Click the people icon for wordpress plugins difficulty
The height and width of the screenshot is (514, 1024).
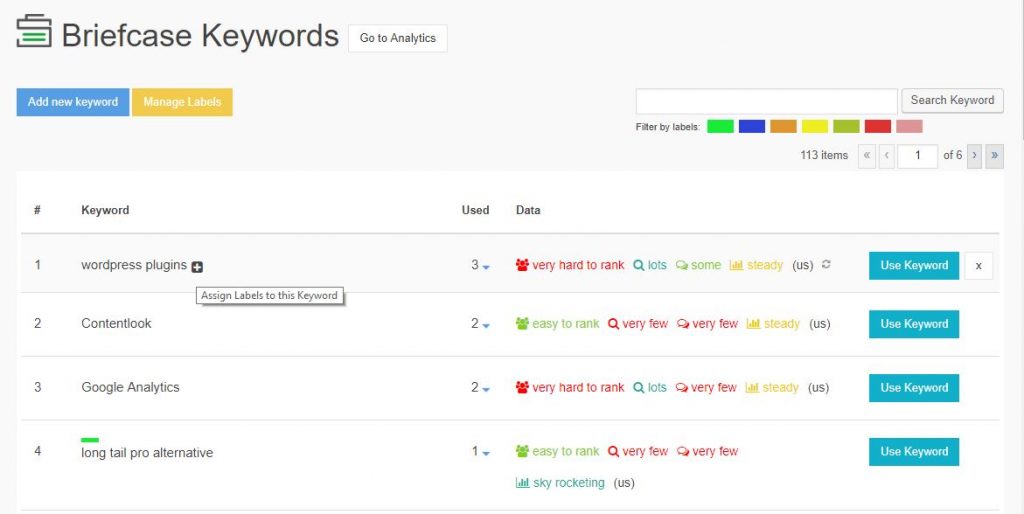(x=522, y=265)
